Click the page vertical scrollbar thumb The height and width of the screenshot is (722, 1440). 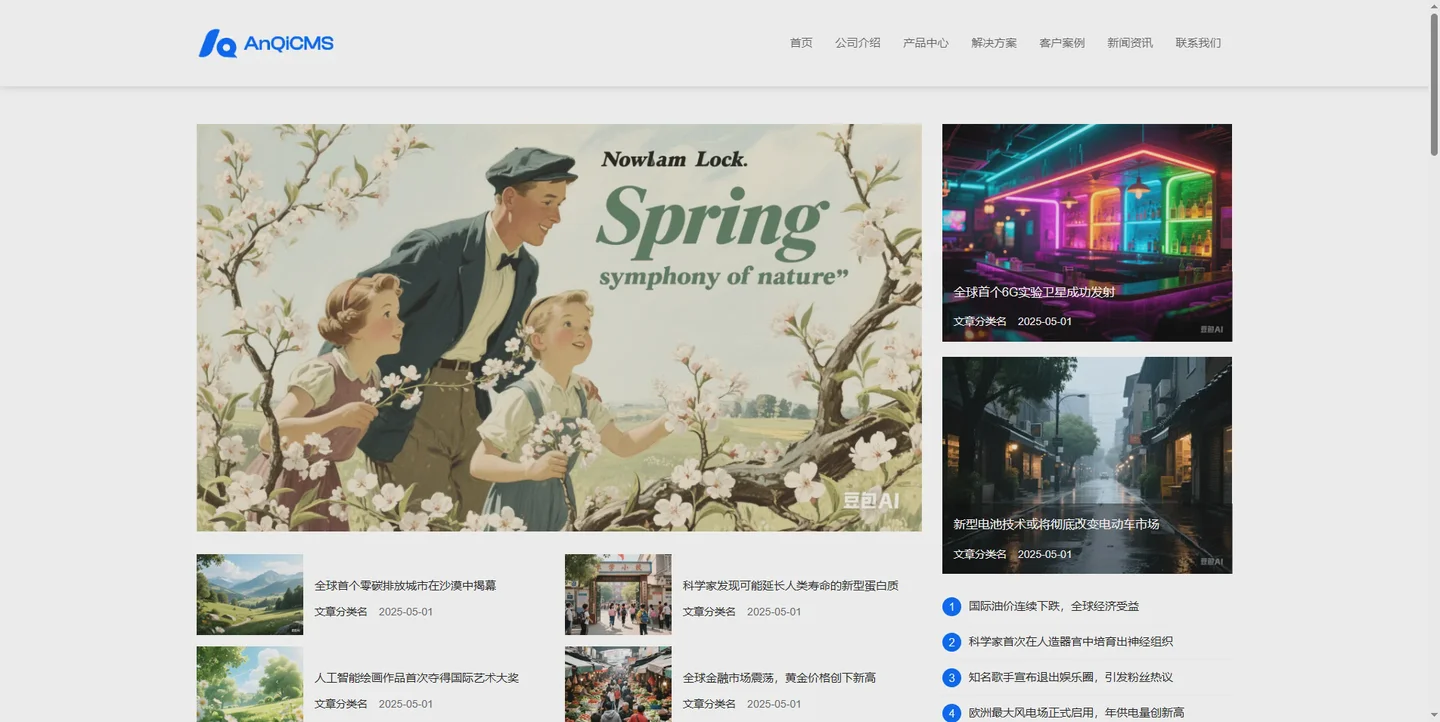coord(1434,85)
